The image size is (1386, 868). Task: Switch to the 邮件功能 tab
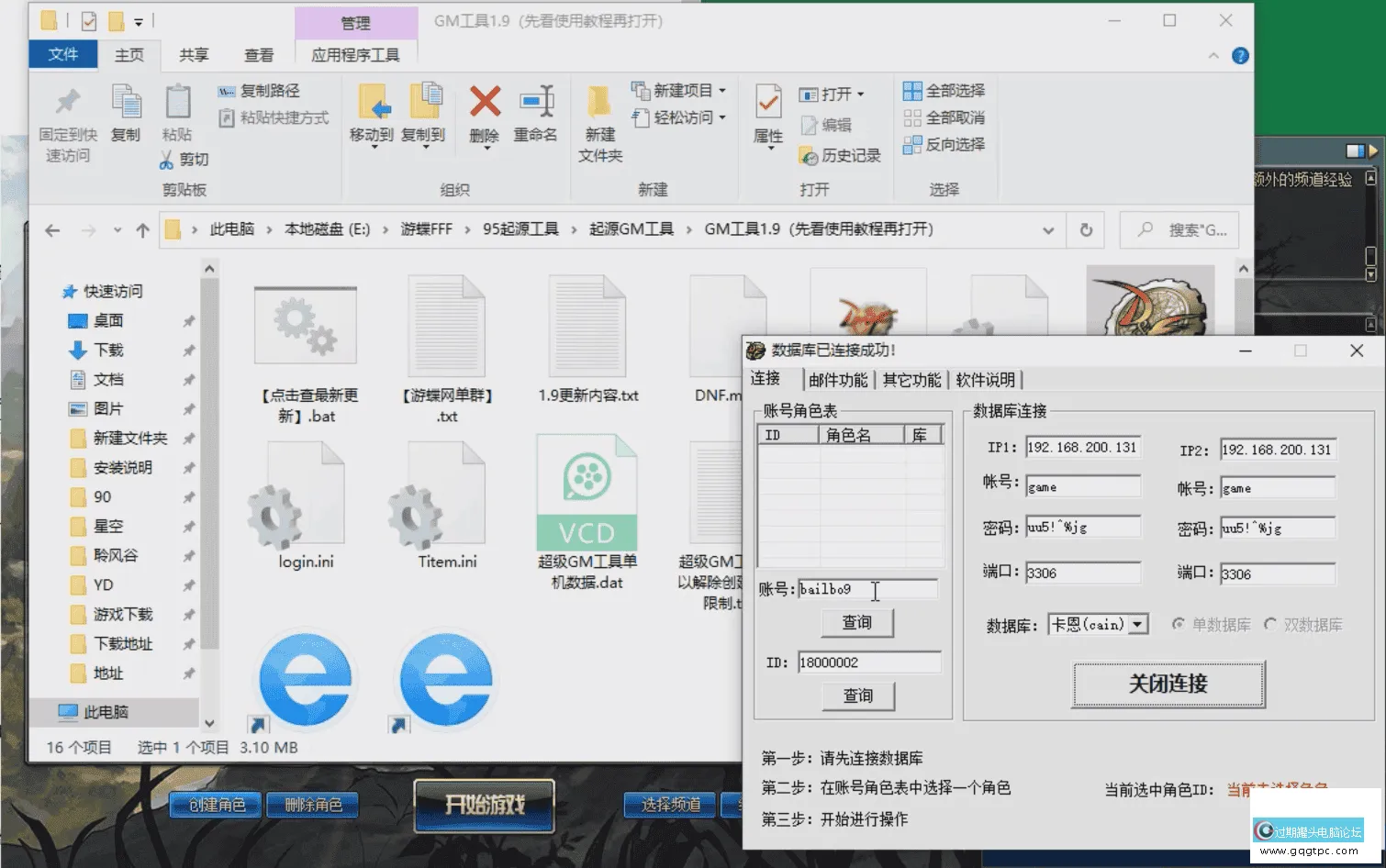838,379
